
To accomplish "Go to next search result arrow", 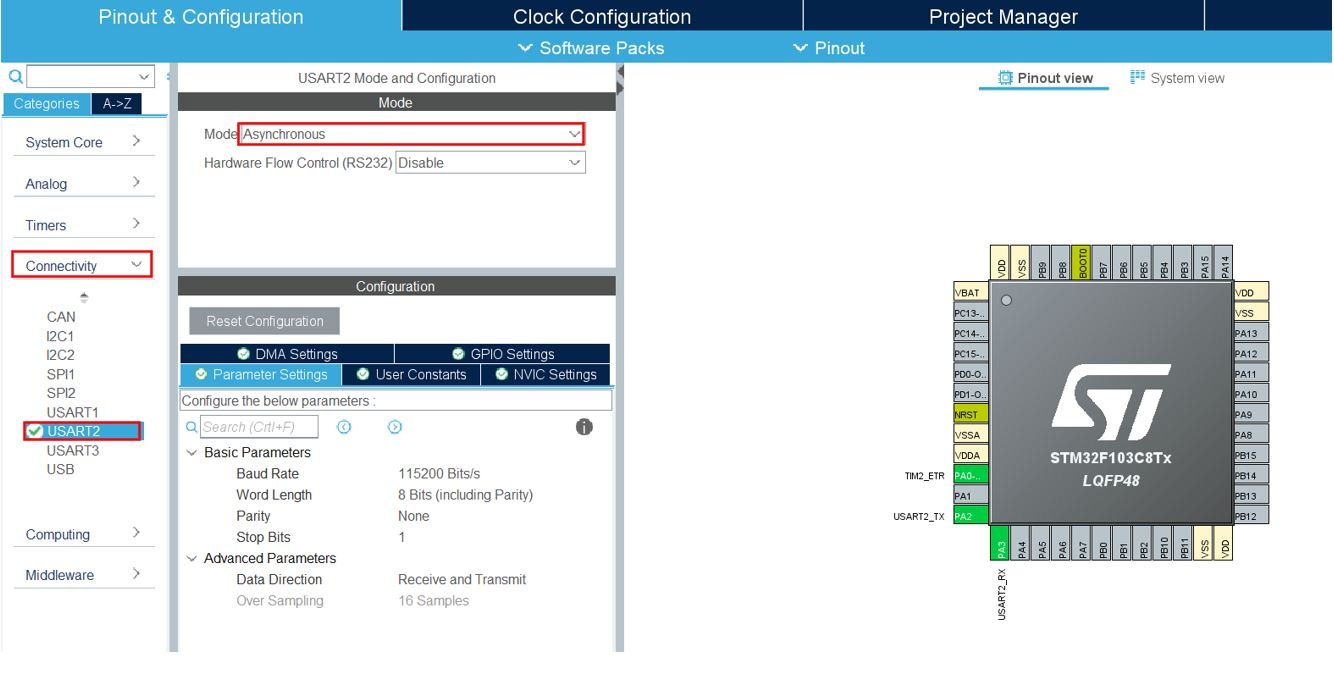I will click(395, 427).
